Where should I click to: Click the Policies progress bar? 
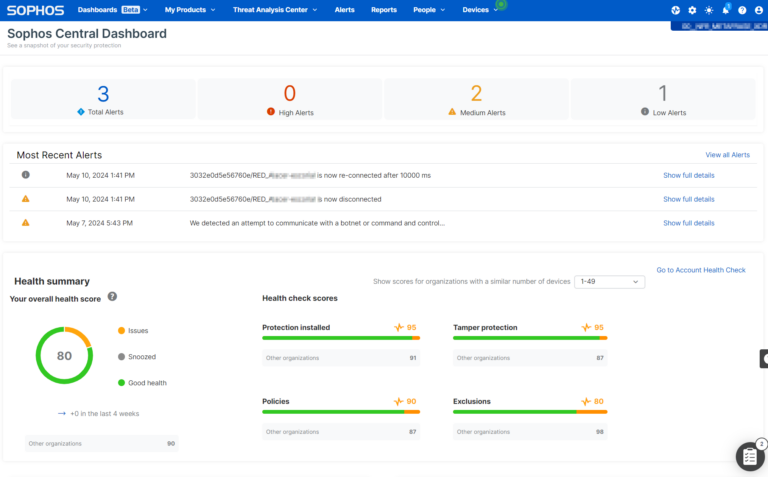tap(341, 412)
